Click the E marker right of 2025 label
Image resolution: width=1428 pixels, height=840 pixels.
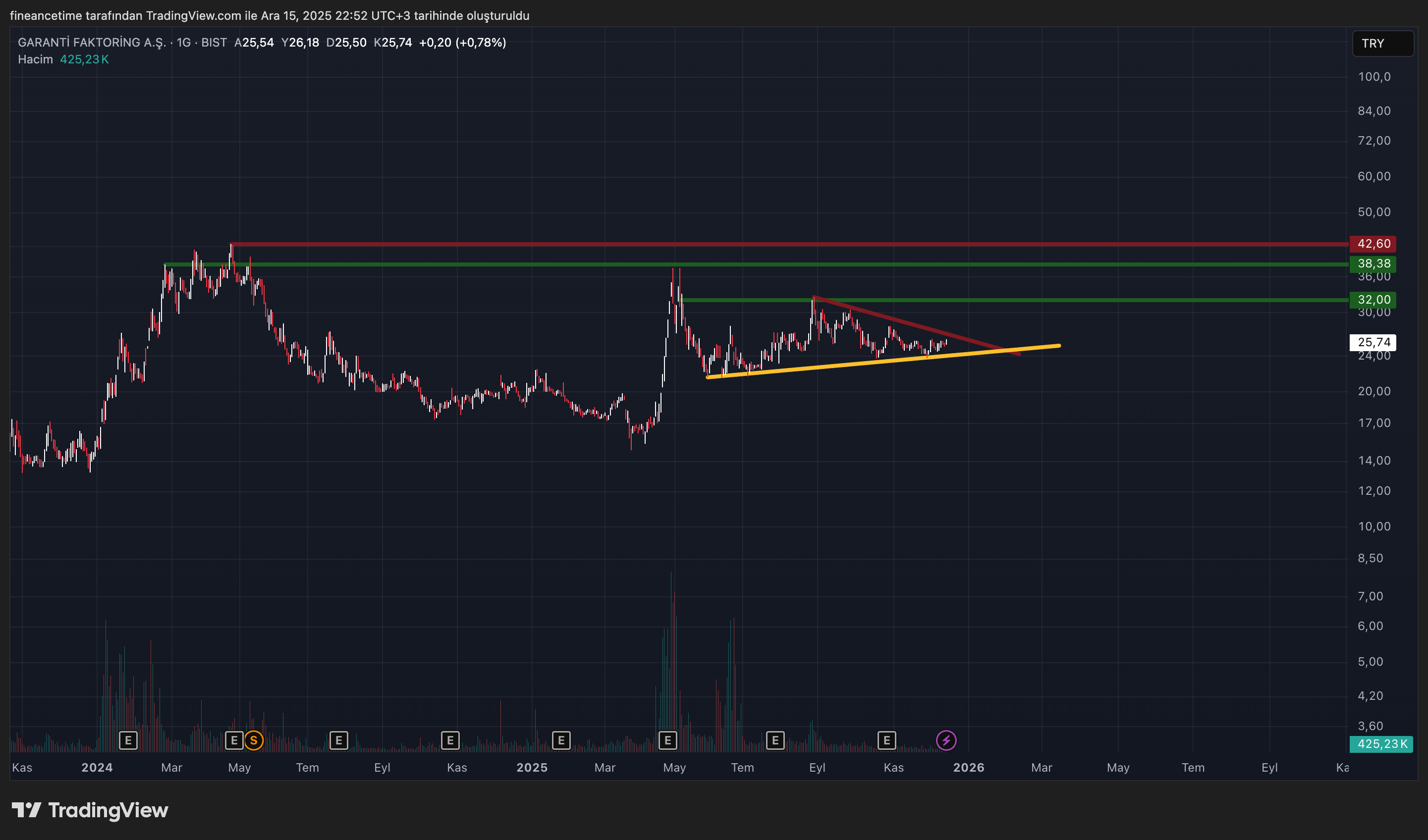click(x=561, y=740)
